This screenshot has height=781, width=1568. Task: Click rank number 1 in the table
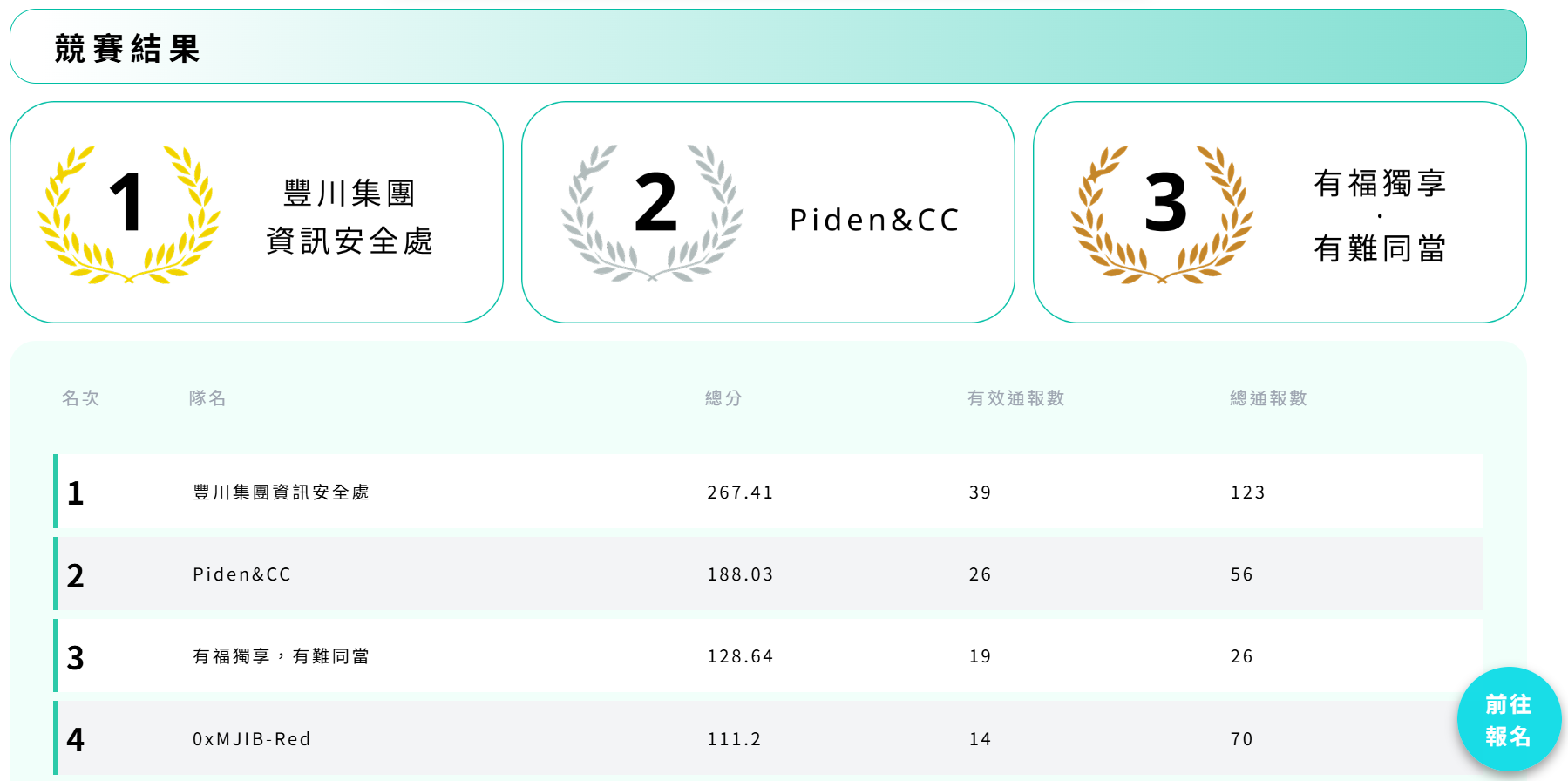(x=76, y=493)
